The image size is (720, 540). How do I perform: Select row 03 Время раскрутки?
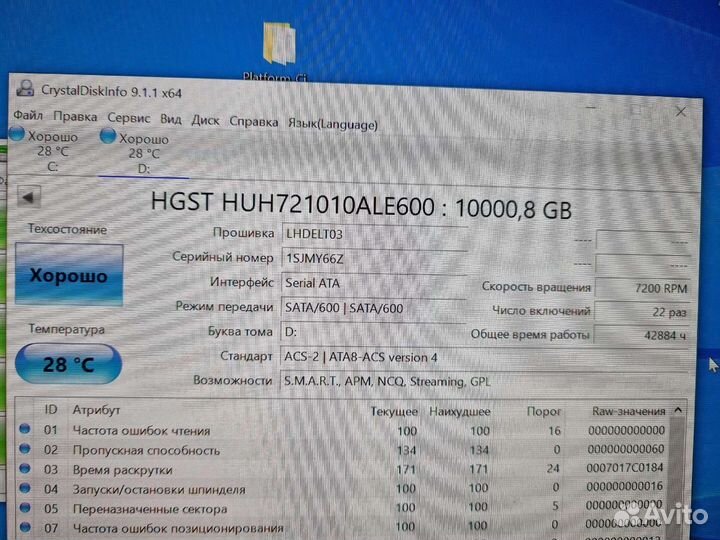(x=342, y=469)
